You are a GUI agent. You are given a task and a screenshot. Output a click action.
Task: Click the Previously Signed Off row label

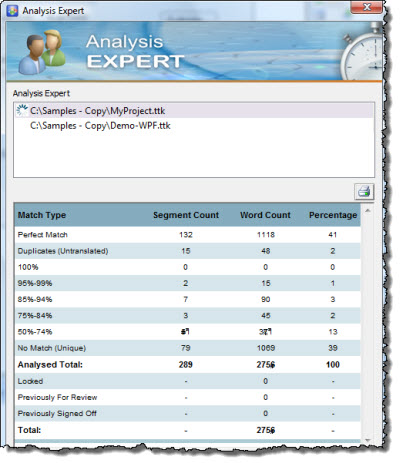pos(57,413)
